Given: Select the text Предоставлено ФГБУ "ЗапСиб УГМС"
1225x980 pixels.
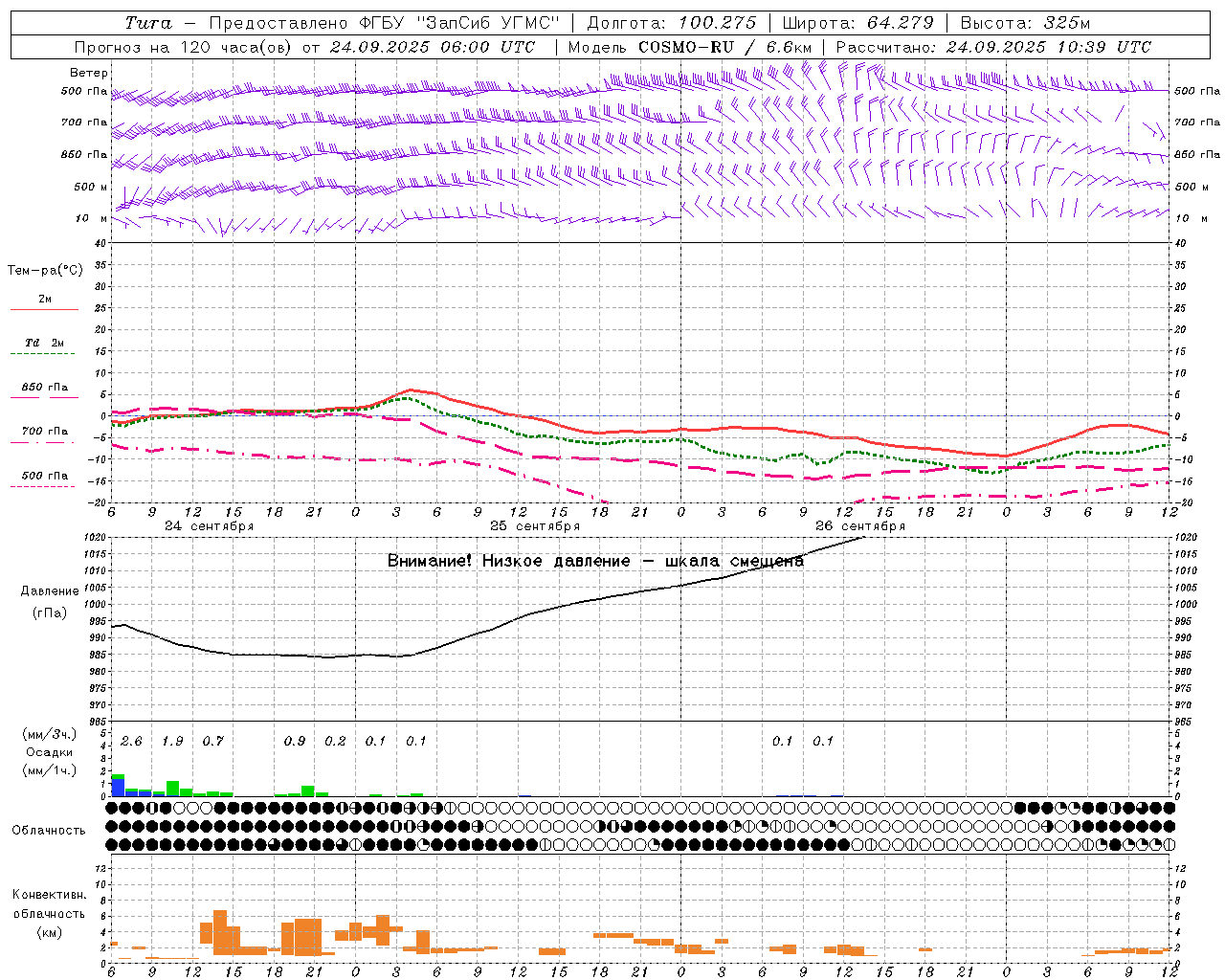Looking at the screenshot, I should coord(384,23).
